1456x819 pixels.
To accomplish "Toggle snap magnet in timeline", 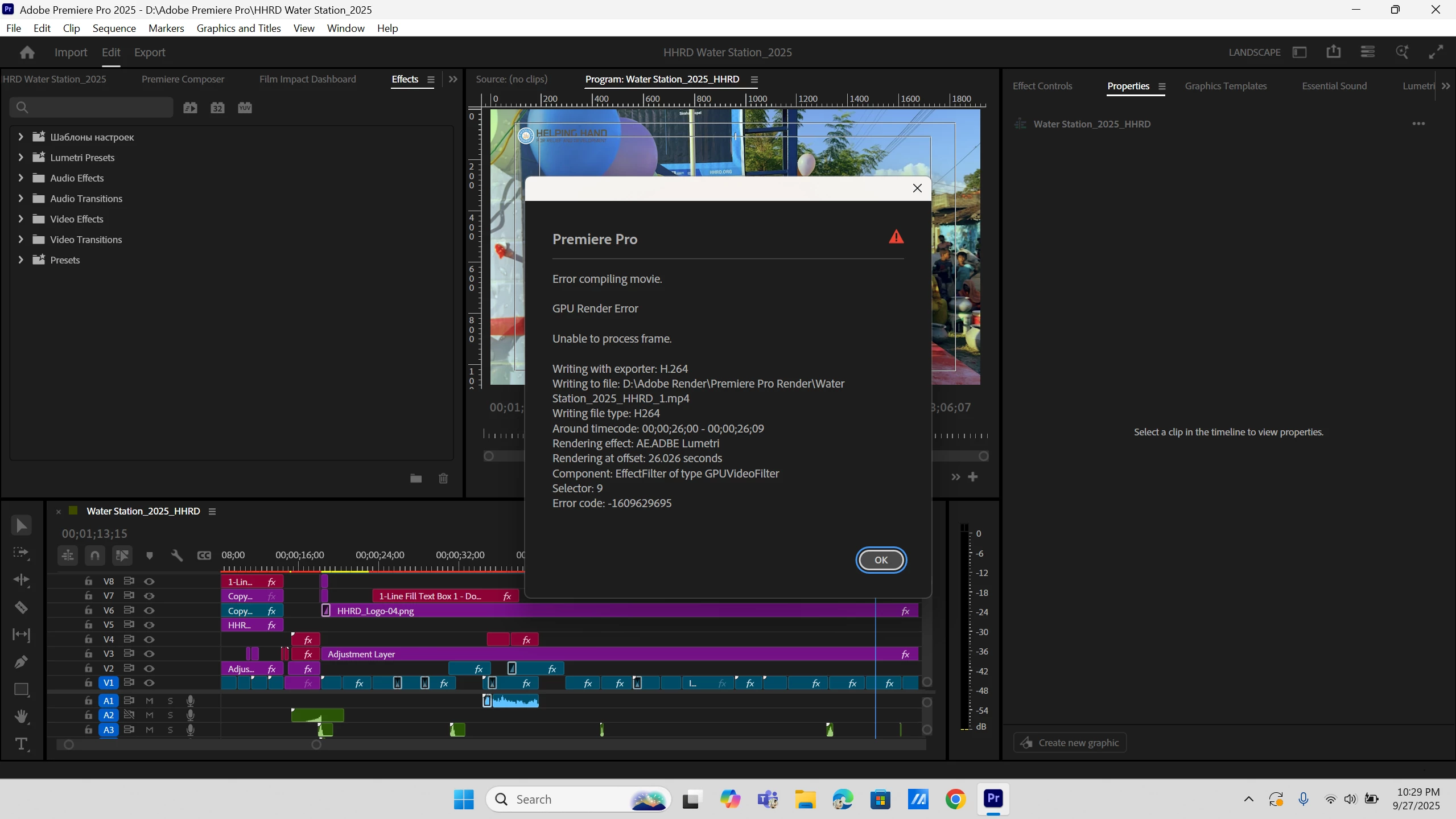I will [x=95, y=555].
